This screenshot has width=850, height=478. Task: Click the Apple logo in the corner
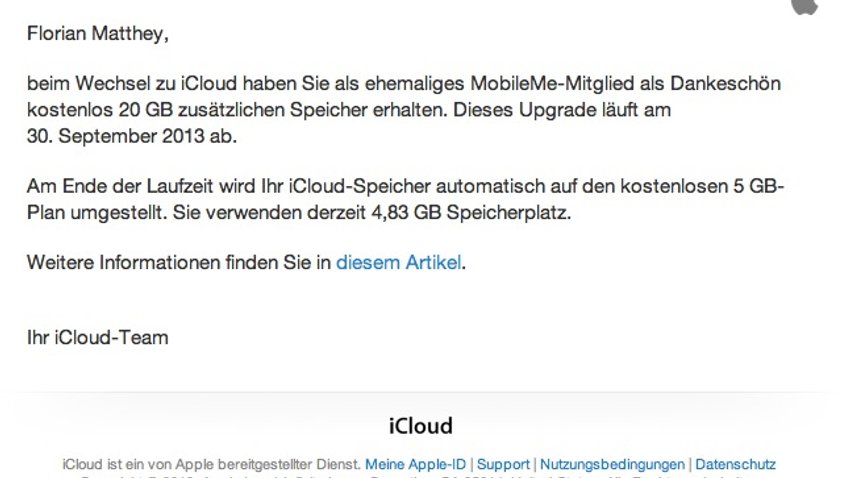point(805,7)
